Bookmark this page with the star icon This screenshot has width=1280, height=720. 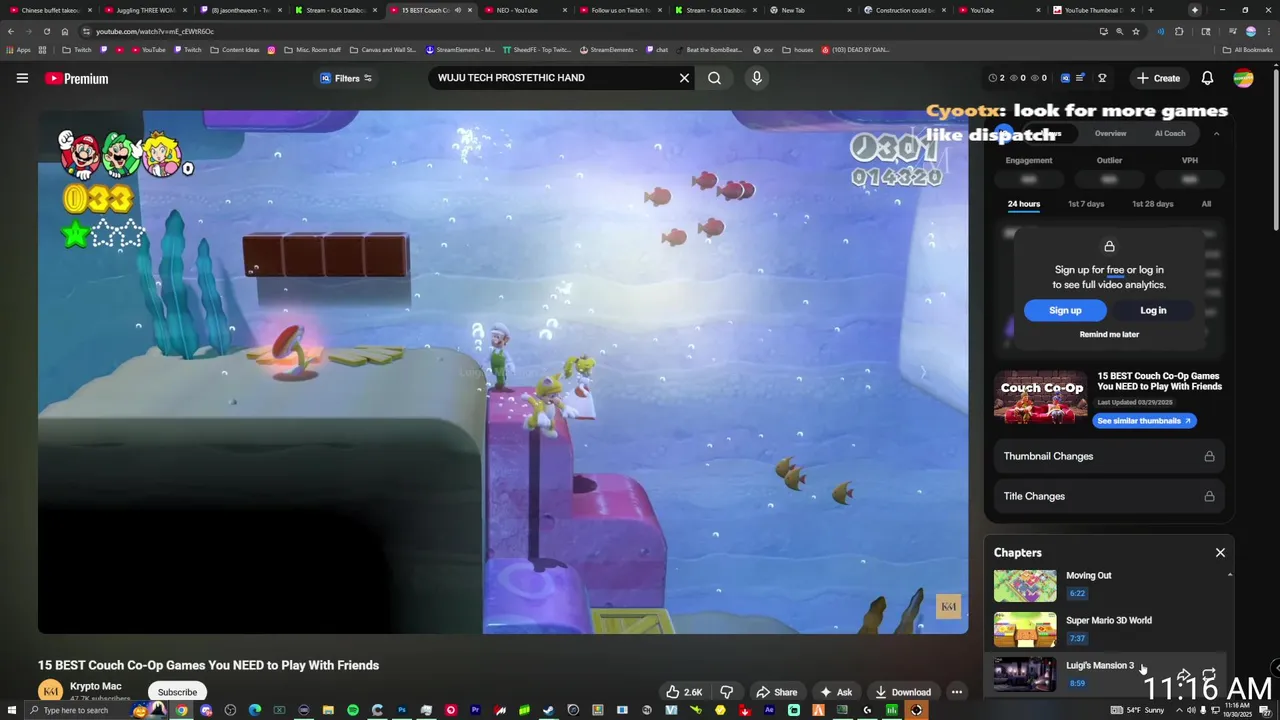(x=1136, y=31)
